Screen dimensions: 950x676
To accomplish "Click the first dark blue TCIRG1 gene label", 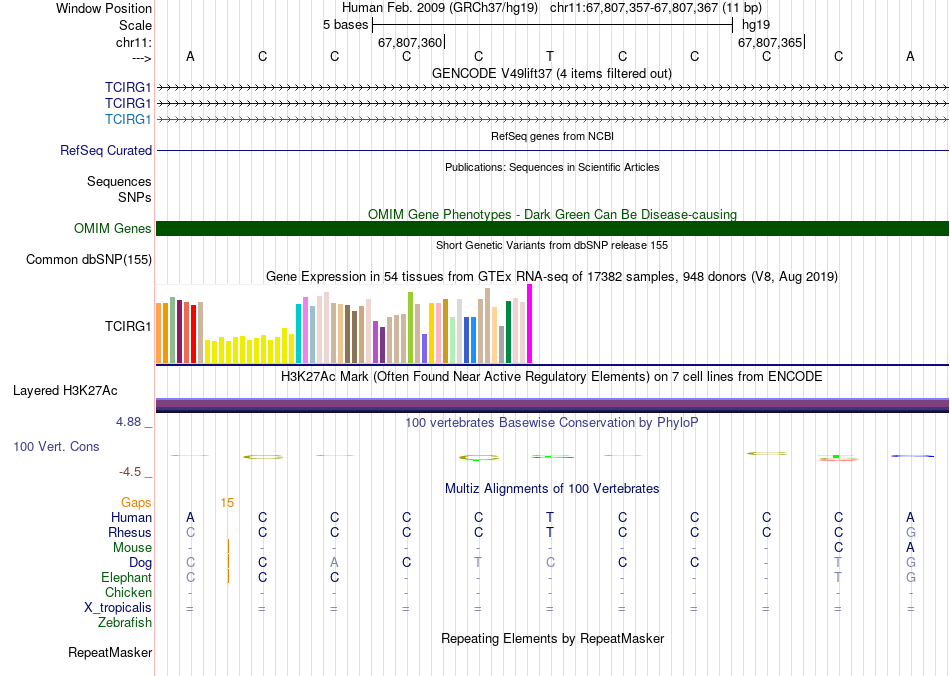I will coord(128,87).
